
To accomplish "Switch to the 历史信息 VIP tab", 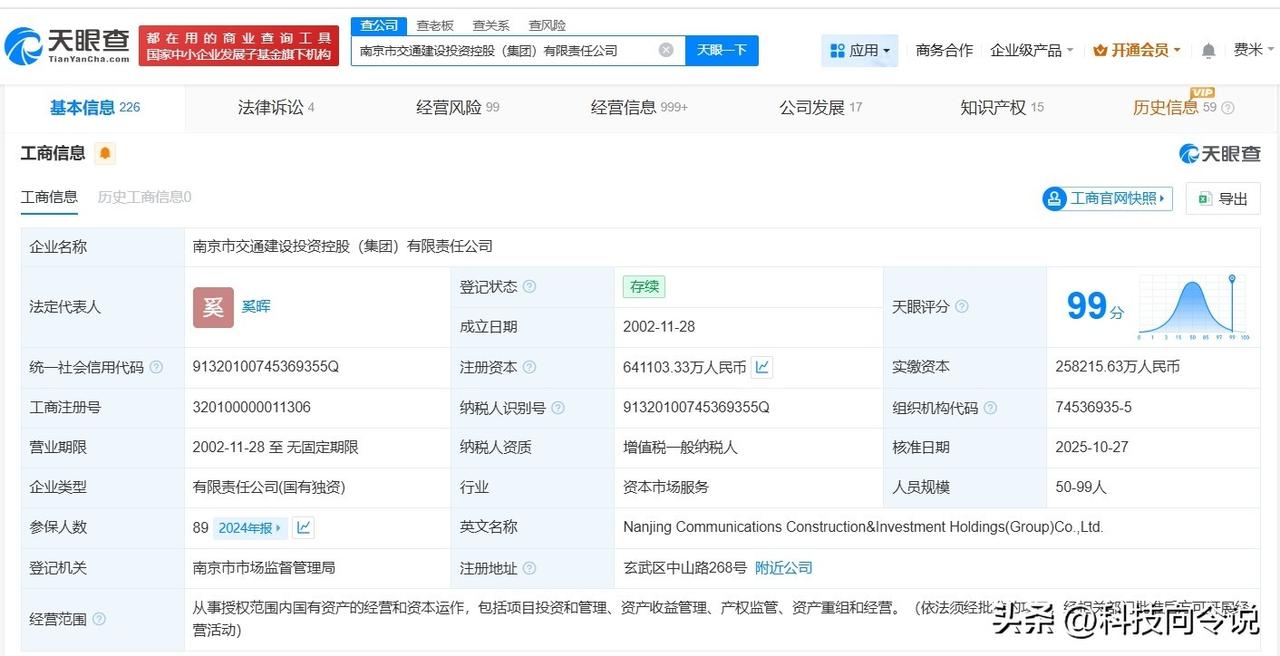I will pyautogui.click(x=1175, y=107).
